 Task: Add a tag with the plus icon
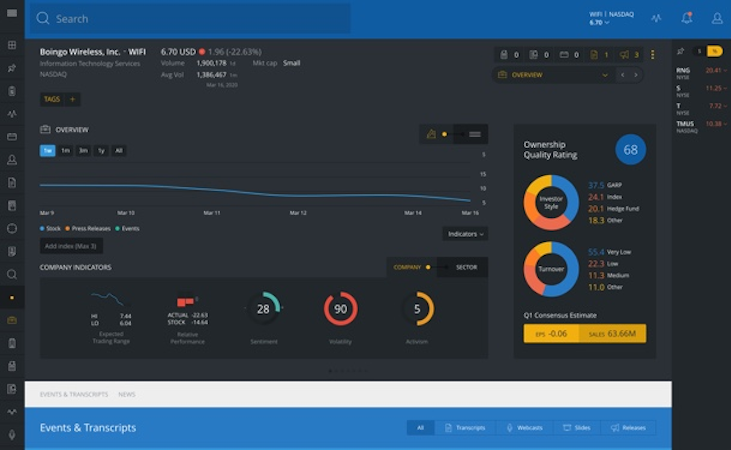point(72,99)
